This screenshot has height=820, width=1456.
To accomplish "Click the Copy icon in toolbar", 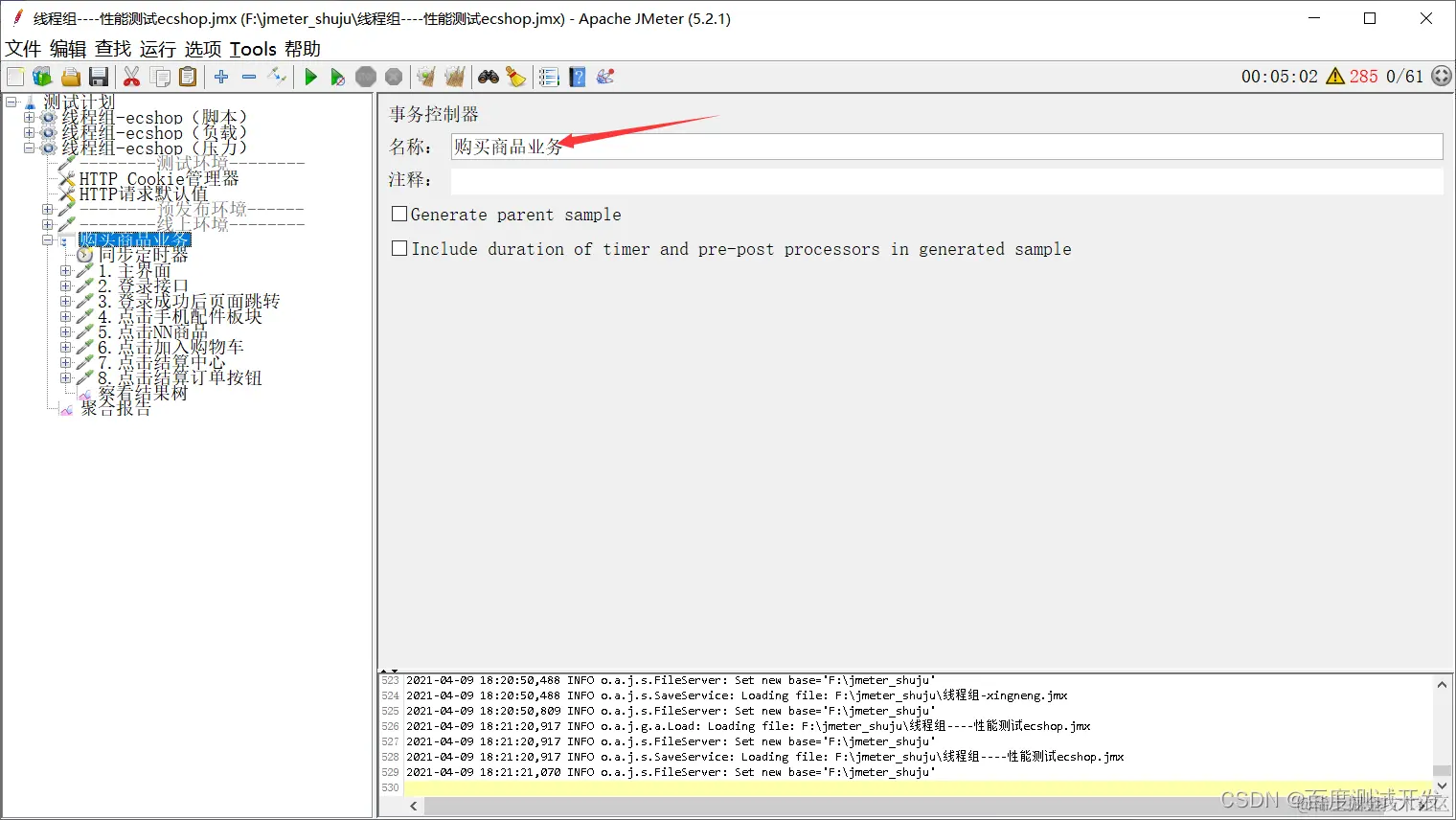I will tap(161, 77).
